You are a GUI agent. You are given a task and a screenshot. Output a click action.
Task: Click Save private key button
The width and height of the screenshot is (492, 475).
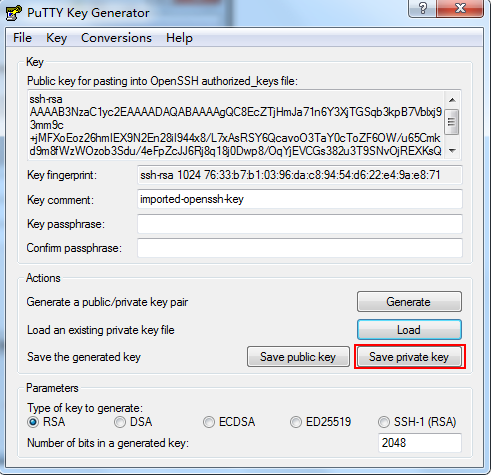409,357
